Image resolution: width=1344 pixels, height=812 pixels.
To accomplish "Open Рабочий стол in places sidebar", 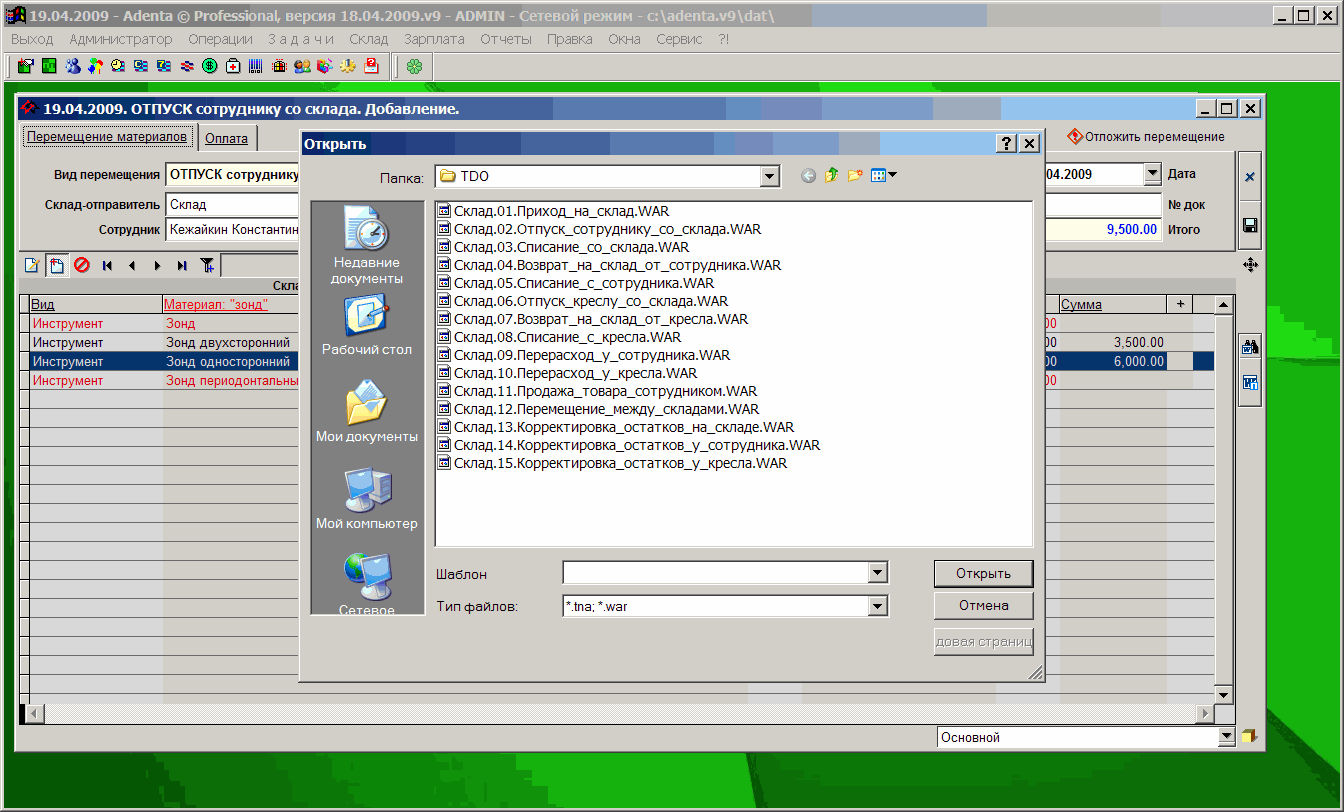I will [x=366, y=326].
